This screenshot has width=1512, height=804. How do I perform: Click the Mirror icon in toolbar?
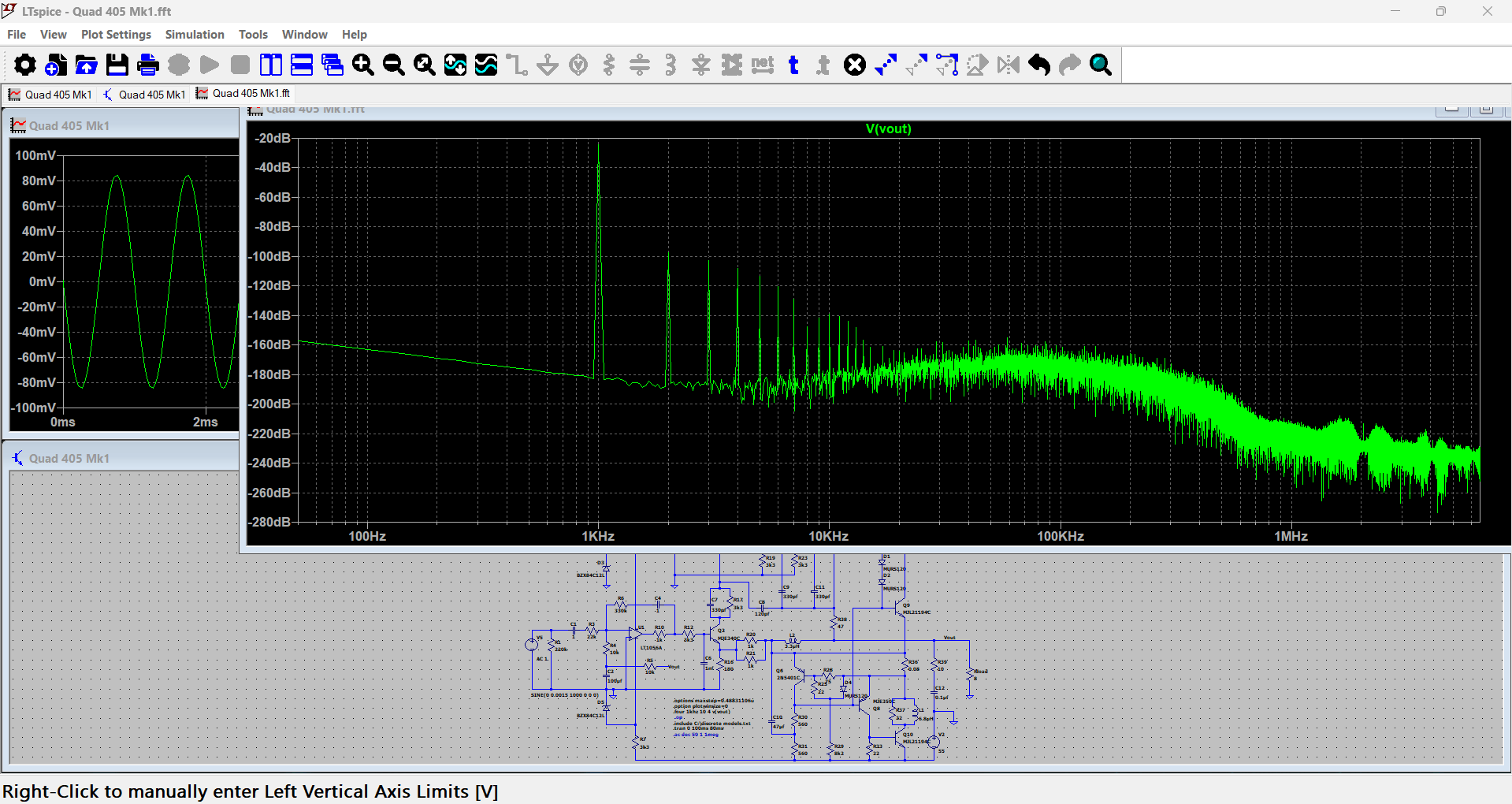point(1009,65)
